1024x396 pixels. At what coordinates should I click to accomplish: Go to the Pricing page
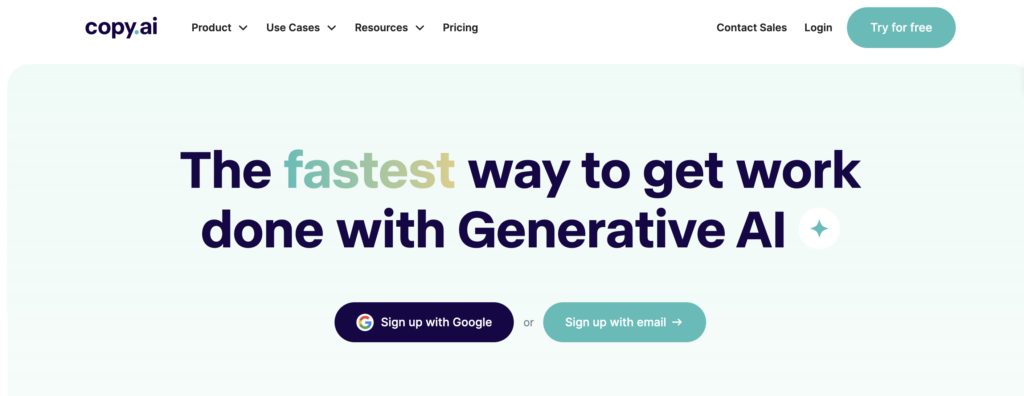pos(460,27)
